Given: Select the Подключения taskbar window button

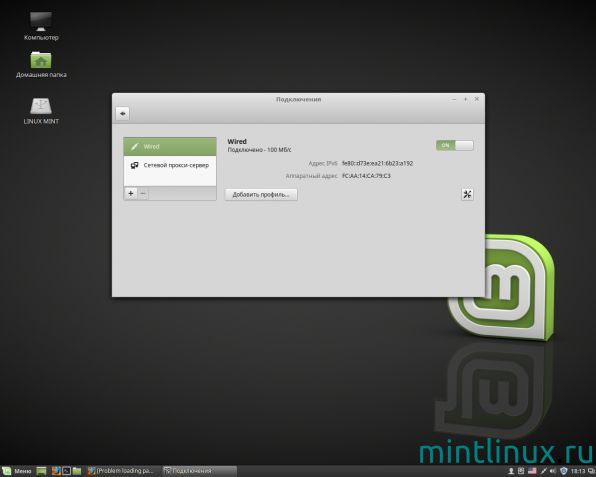Looking at the screenshot, I should point(199,471).
